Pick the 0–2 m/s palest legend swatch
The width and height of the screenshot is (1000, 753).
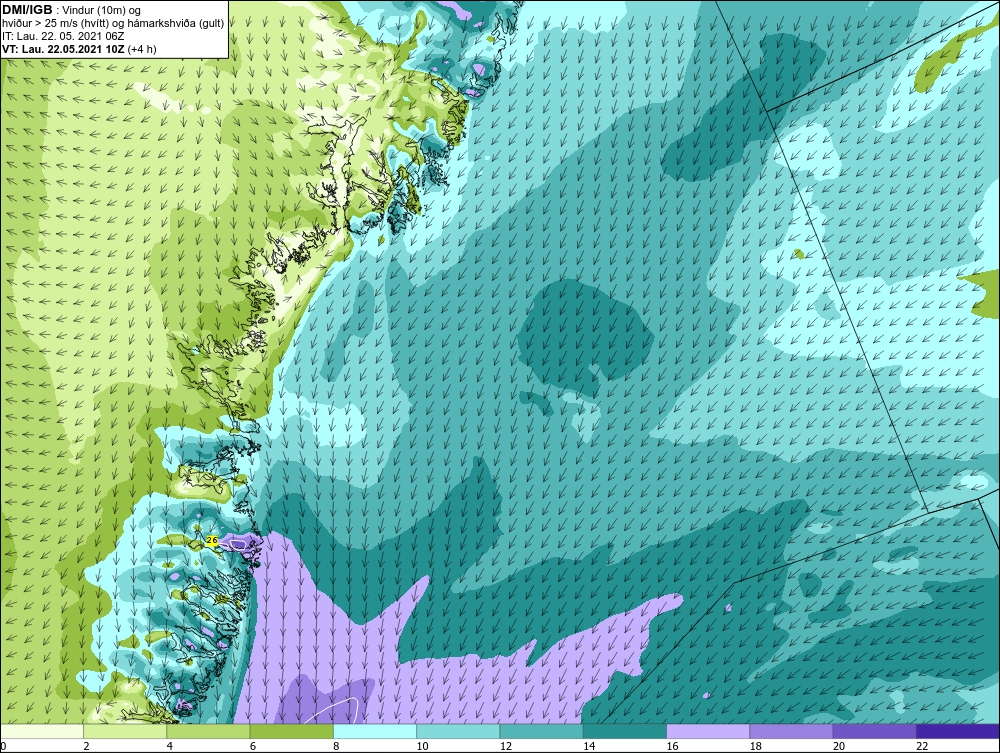click(42, 731)
